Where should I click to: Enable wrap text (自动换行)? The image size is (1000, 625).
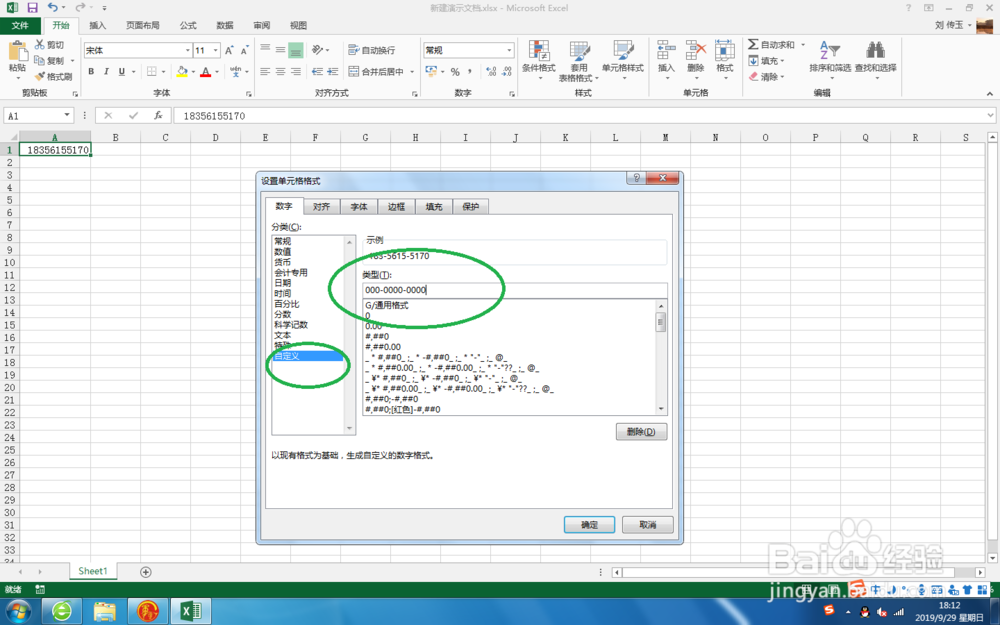click(375, 48)
